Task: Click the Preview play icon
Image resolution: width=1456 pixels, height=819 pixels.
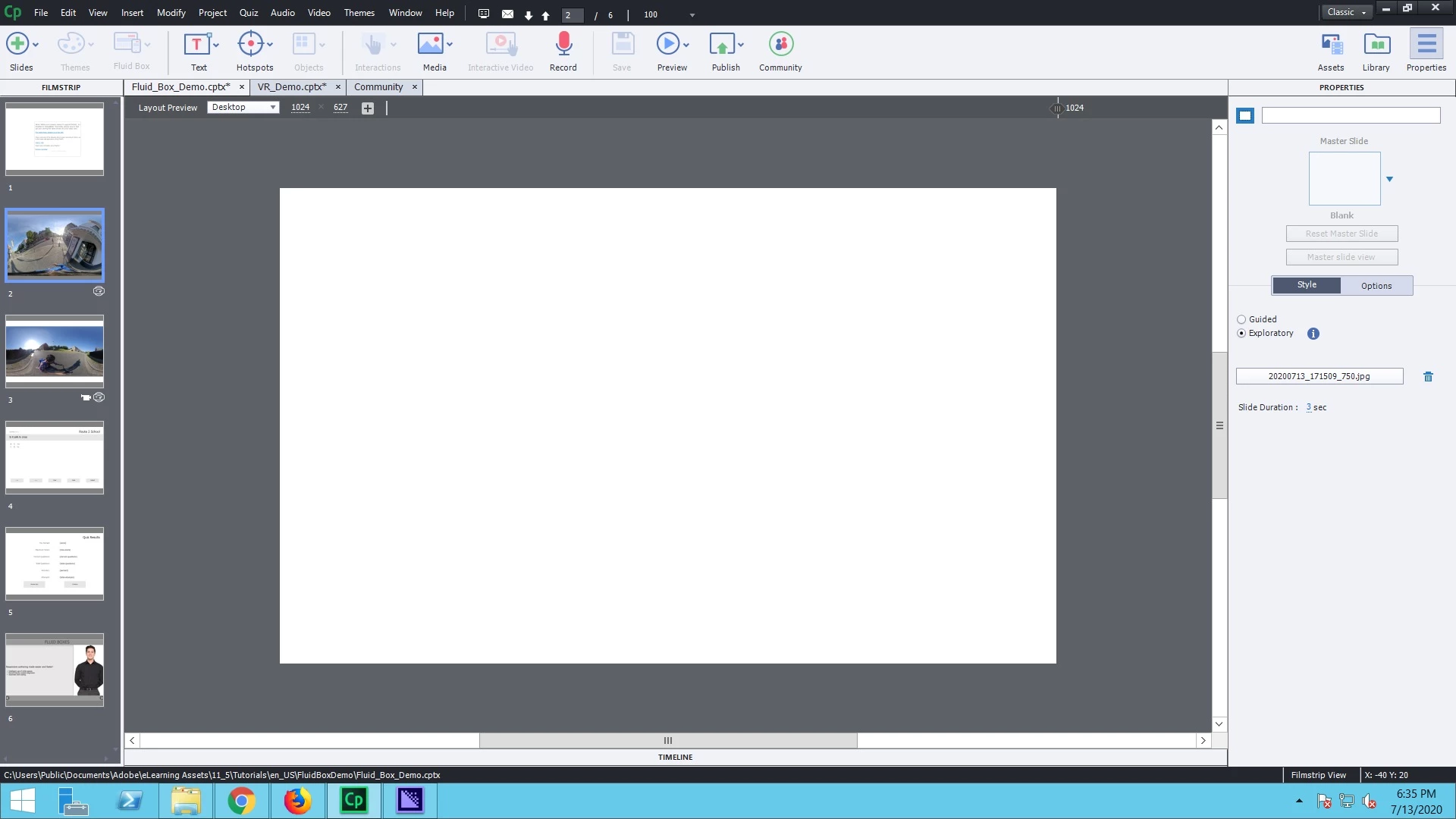Action: coord(668,45)
